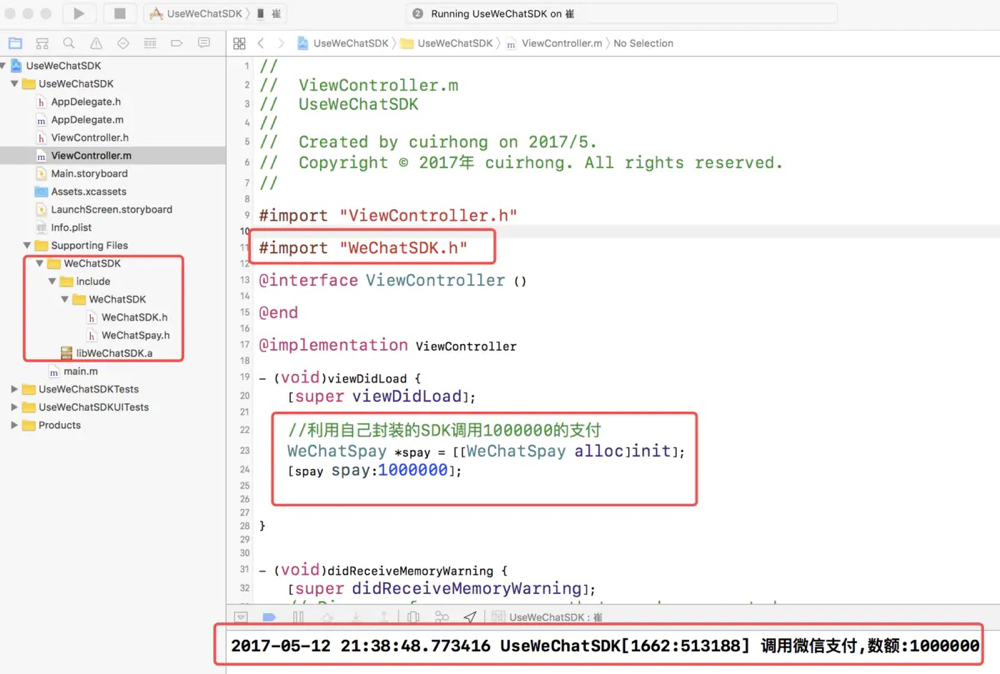Select WeChatSpay.h in the navigator
Screen dimensions: 1000x674
tap(135, 335)
